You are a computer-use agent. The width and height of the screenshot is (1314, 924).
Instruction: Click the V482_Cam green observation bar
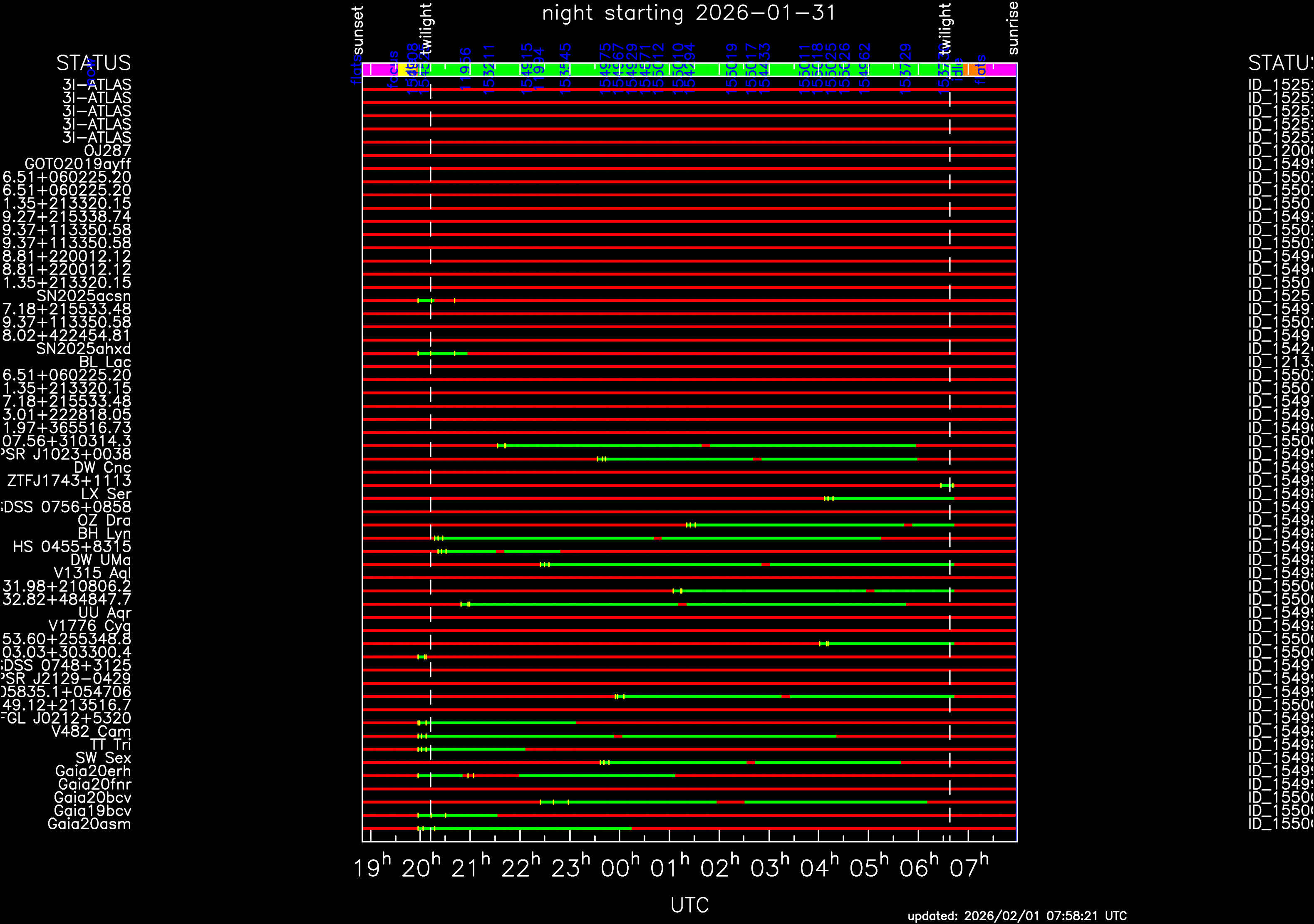pos(515,736)
